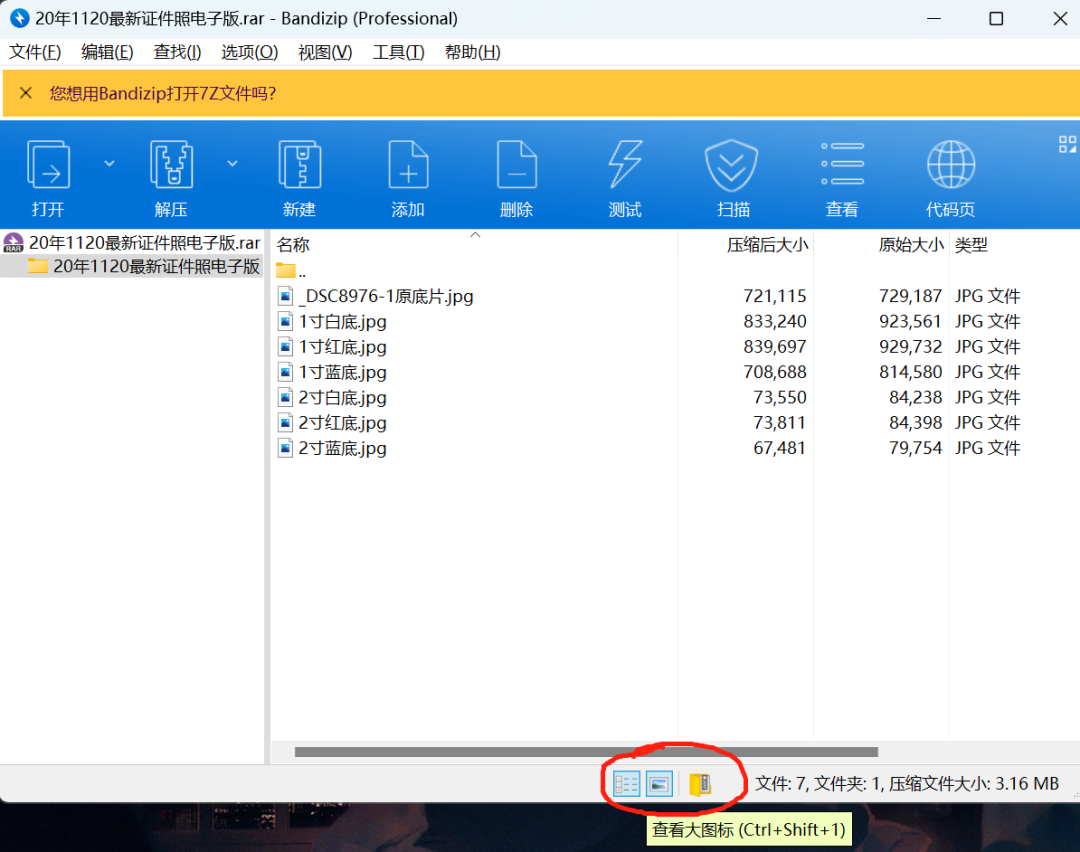Extract files with the 解压 toolbar icon

tap(170, 175)
